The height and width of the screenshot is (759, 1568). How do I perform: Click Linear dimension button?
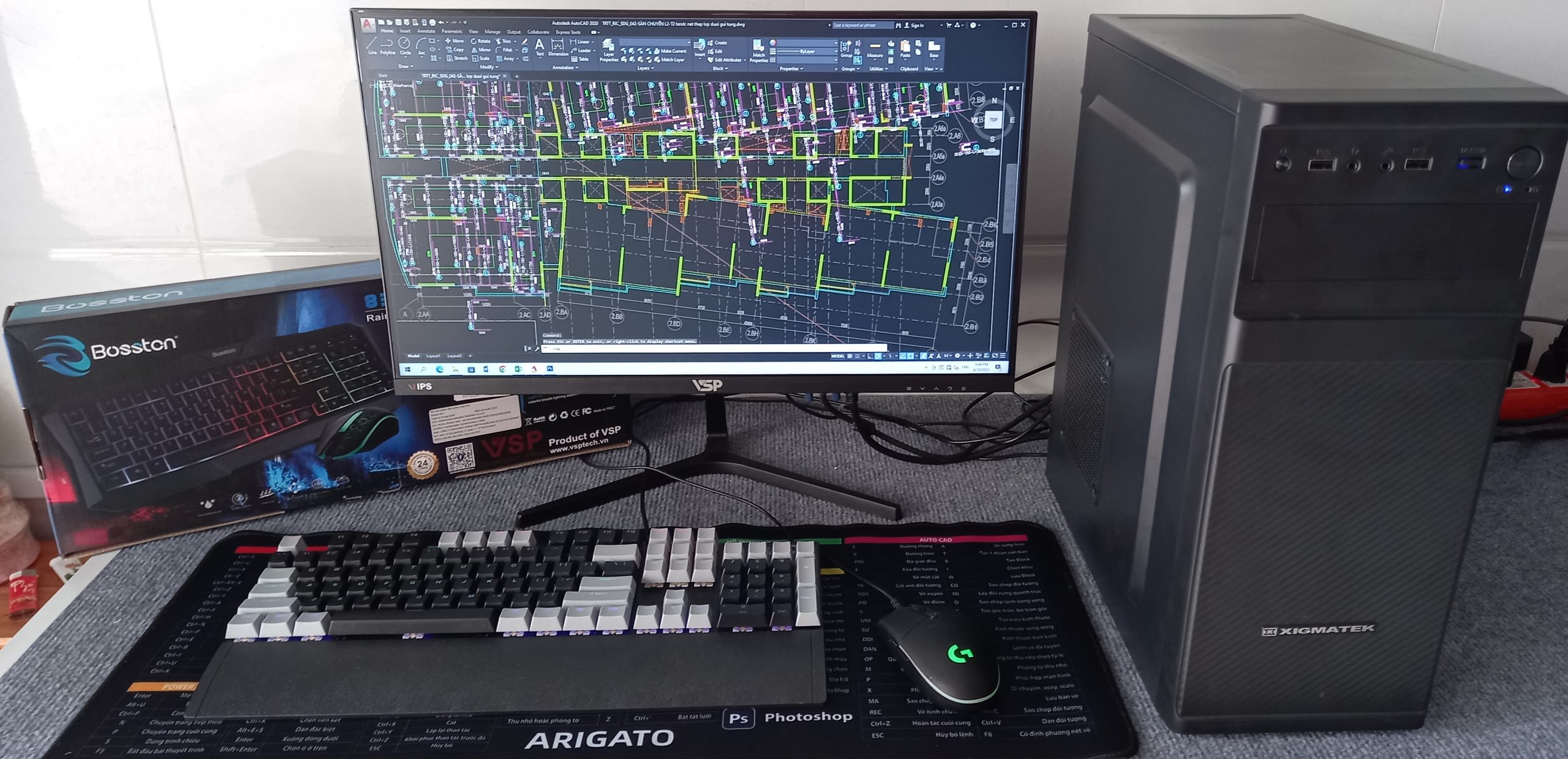[x=582, y=42]
